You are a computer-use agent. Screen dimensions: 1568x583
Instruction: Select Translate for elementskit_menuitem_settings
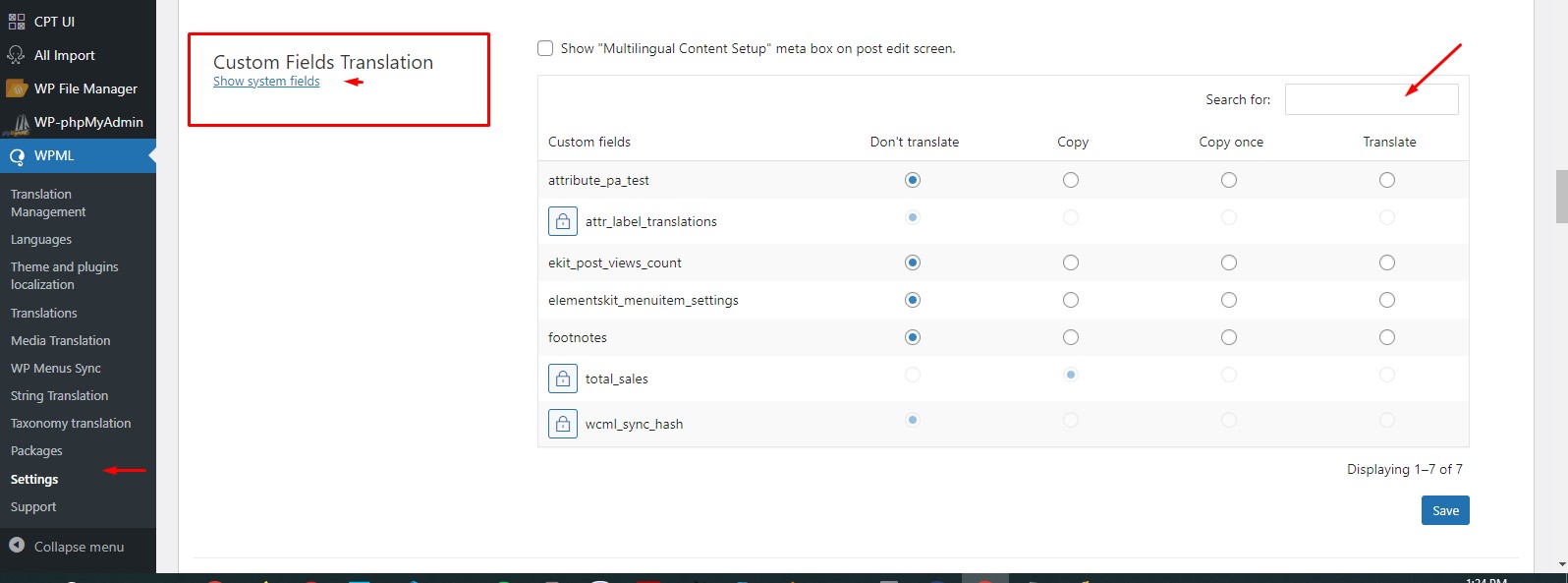click(1387, 300)
